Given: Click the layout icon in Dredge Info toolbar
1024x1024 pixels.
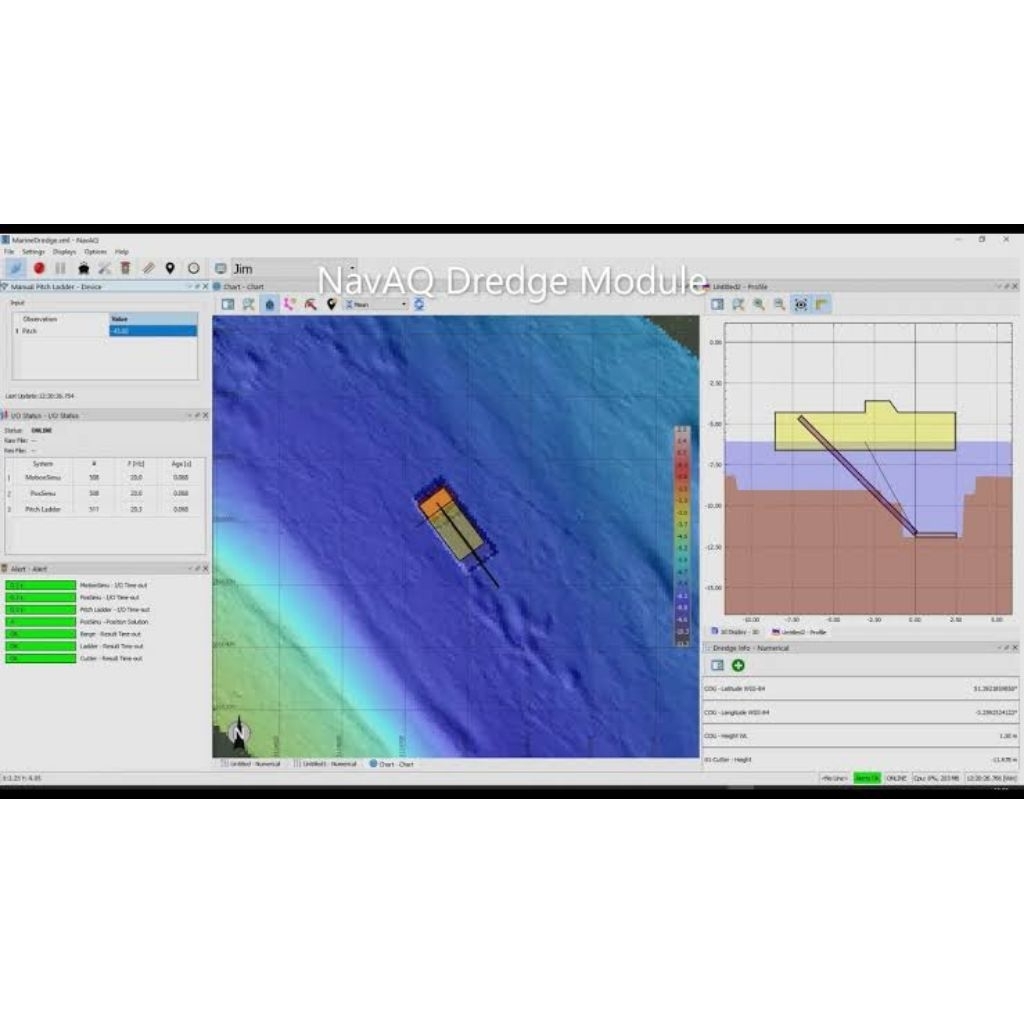Looking at the screenshot, I should click(x=717, y=665).
